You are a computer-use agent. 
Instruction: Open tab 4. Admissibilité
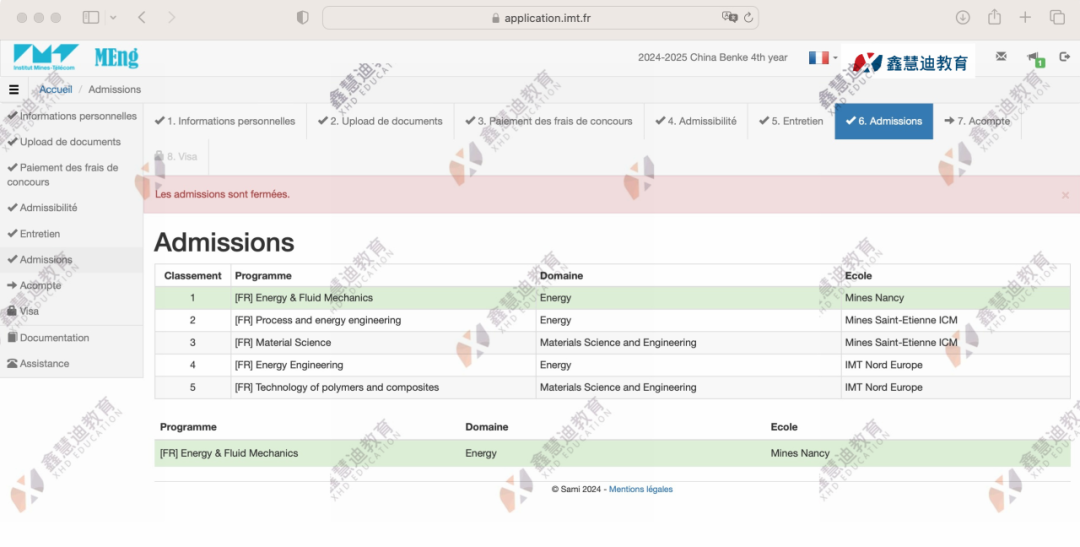coord(696,121)
